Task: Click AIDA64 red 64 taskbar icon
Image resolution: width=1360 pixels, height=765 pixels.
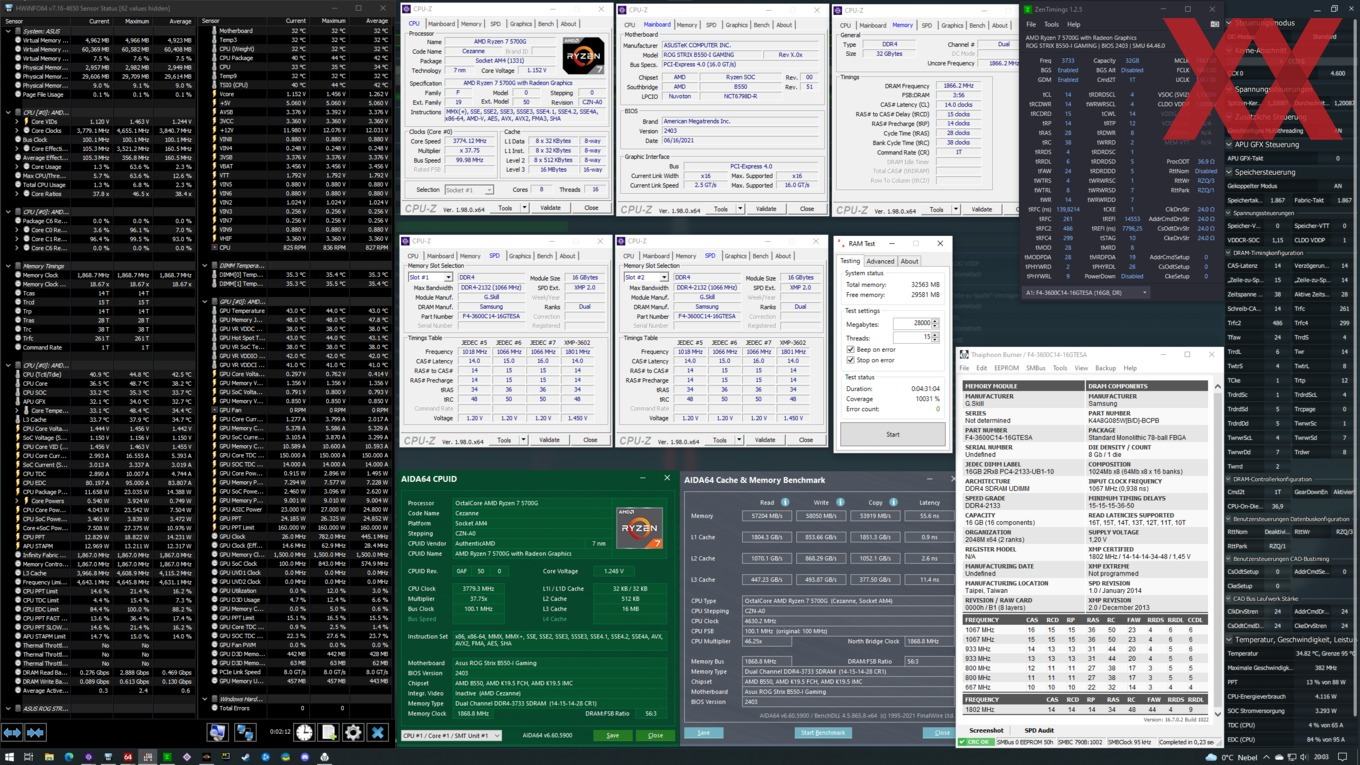Action: point(128,757)
